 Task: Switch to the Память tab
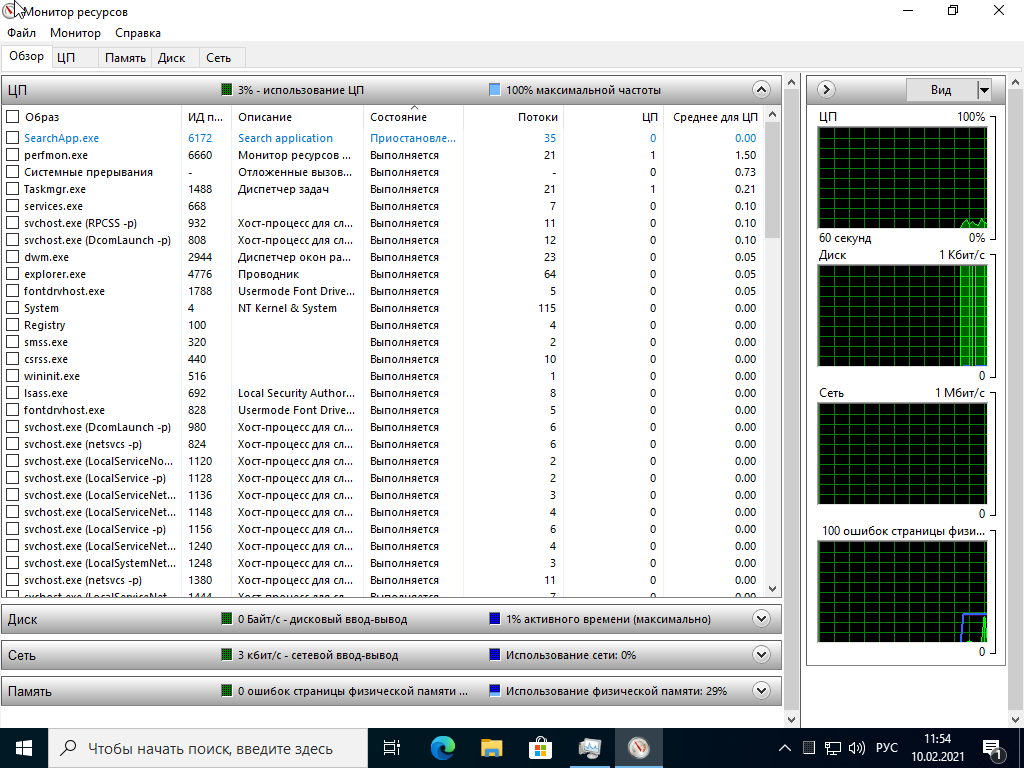pyautogui.click(x=125, y=57)
